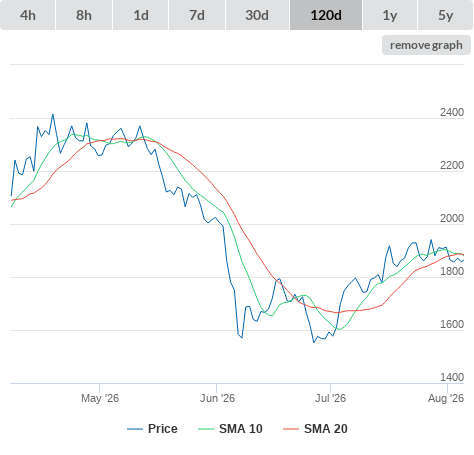The height and width of the screenshot is (455, 474).
Task: View the 5y price range
Action: tap(445, 15)
